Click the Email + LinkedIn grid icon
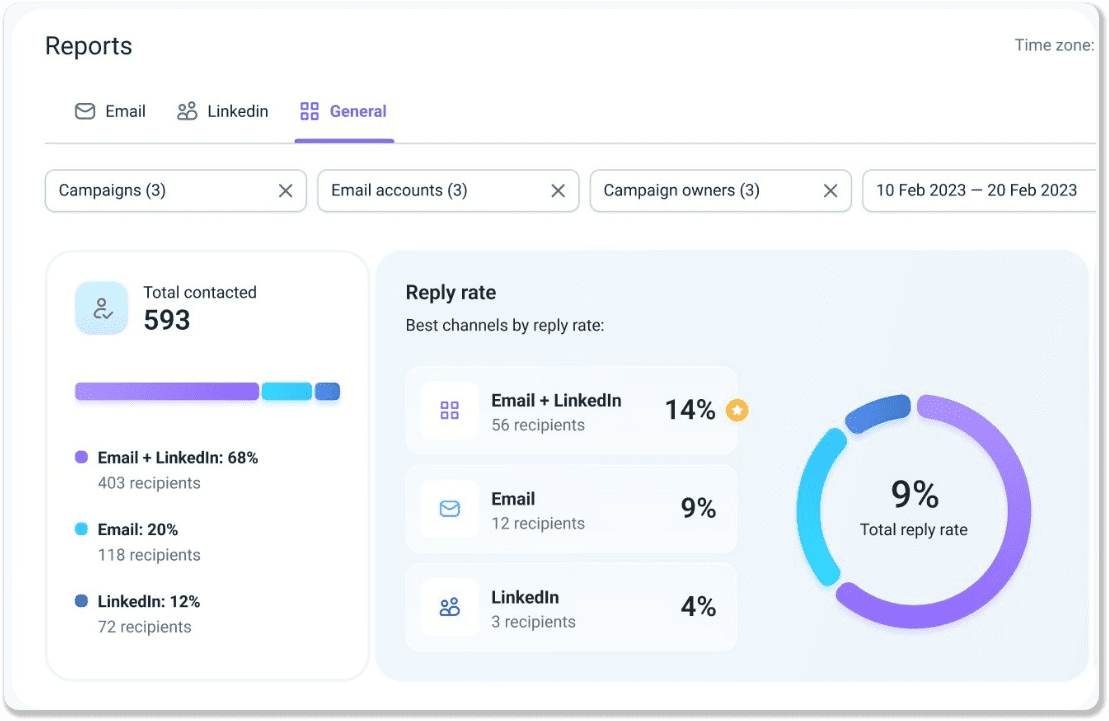The height and width of the screenshot is (721, 1109). pyautogui.click(x=449, y=410)
